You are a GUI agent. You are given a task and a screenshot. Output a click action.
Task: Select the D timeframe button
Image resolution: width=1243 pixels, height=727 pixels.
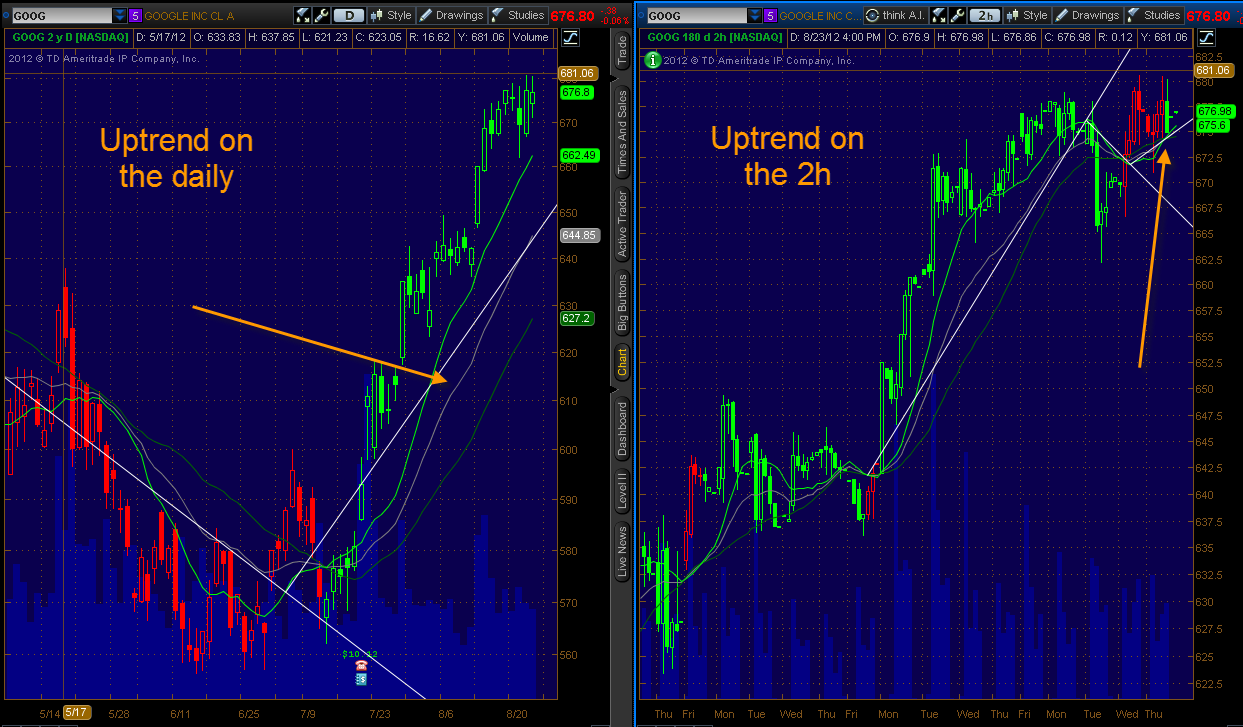pos(348,16)
